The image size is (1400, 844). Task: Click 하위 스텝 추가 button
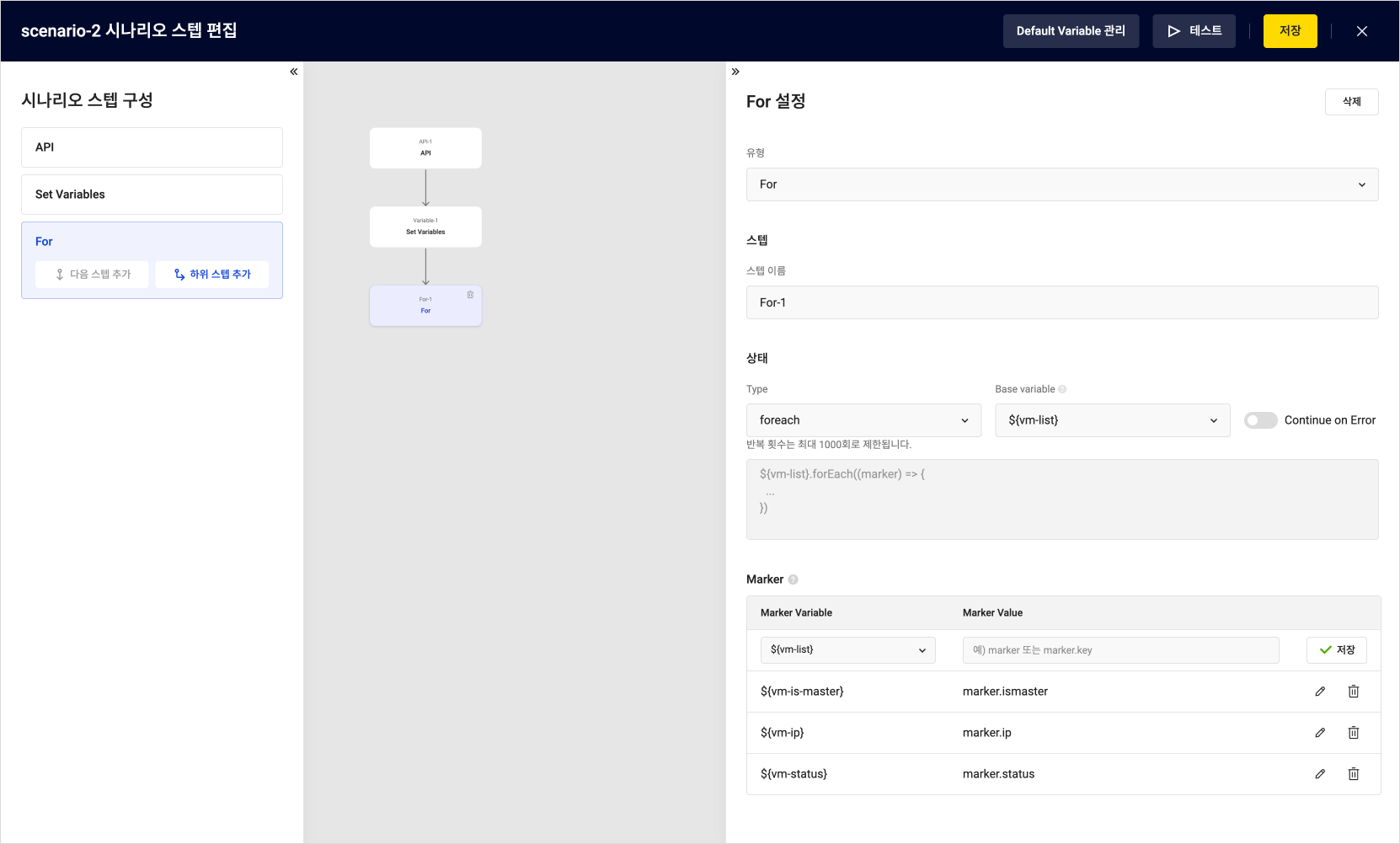point(212,275)
